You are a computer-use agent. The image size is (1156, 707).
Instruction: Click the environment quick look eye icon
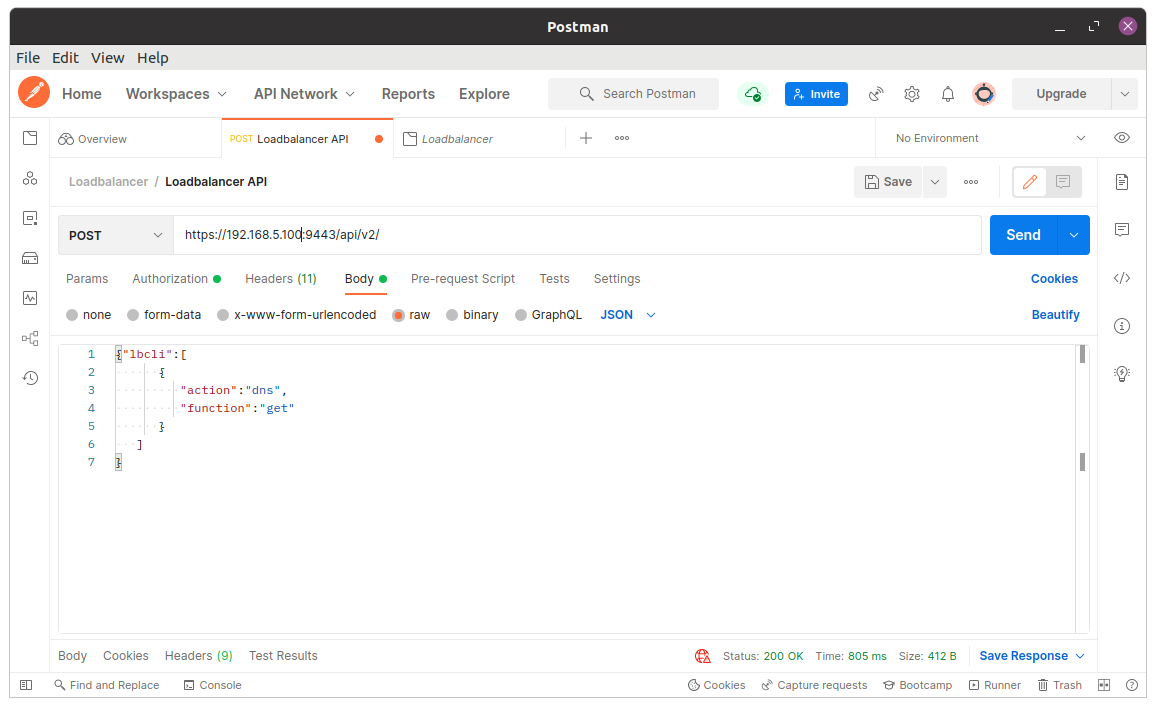1121,138
